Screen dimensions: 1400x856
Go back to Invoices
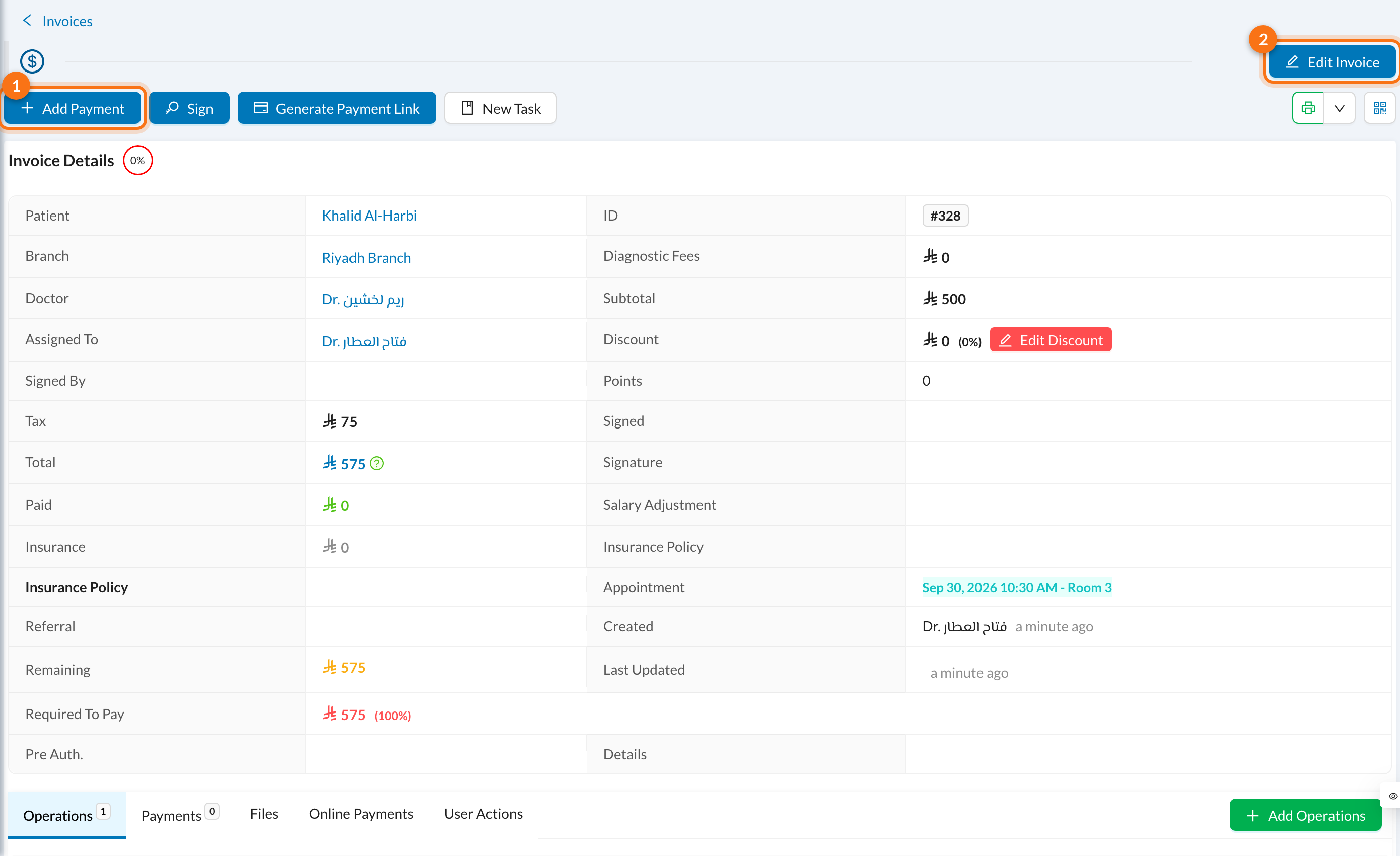(x=57, y=21)
